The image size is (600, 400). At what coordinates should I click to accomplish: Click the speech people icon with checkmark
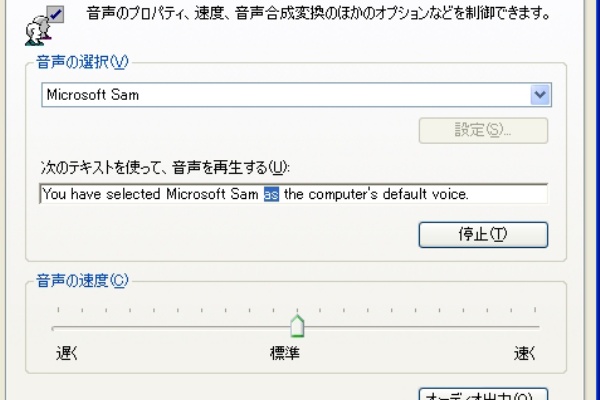point(44,25)
